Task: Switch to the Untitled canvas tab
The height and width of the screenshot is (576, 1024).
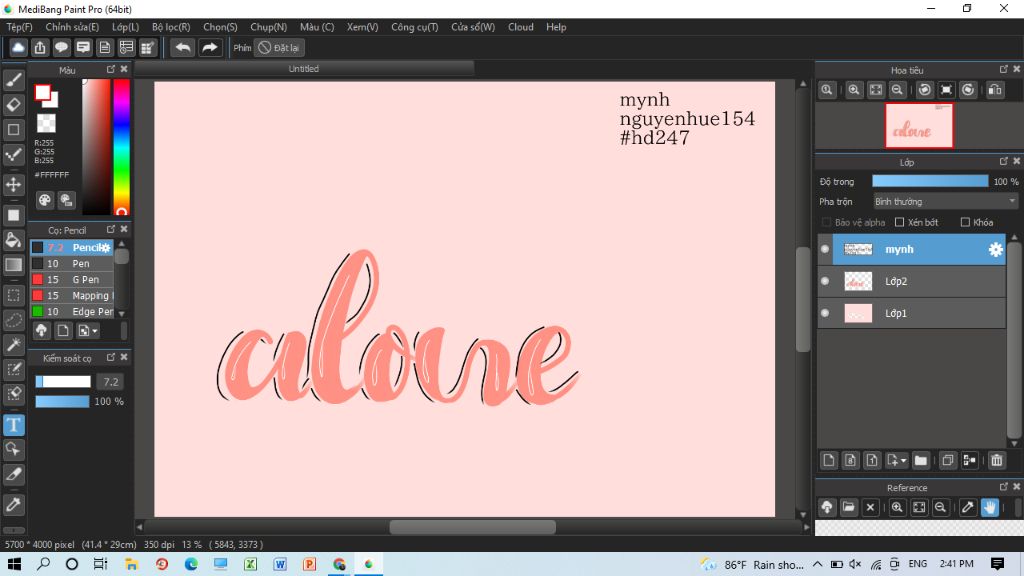Action: (x=304, y=69)
